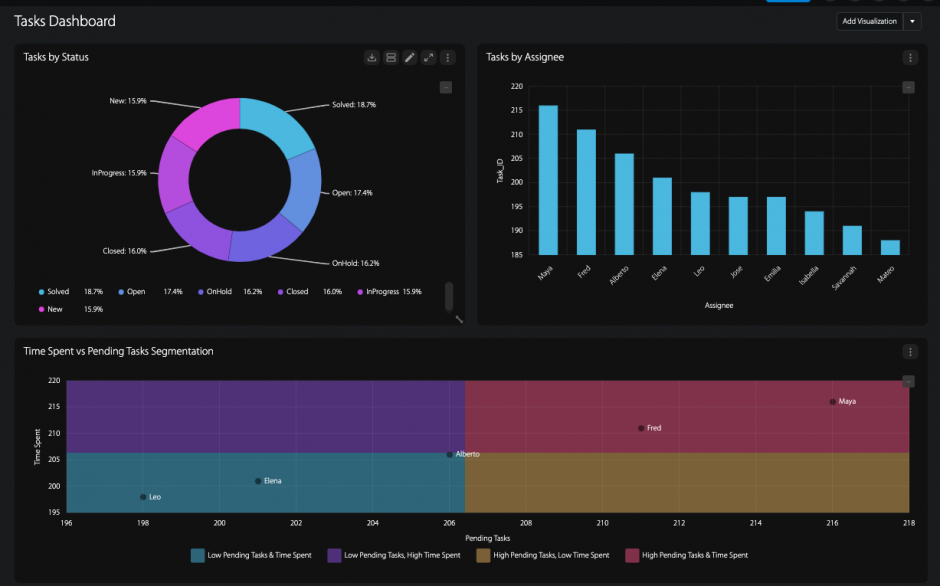Click the scrollbar in the Tasks by Status panel
The width and height of the screenshot is (940, 586).
(448, 297)
